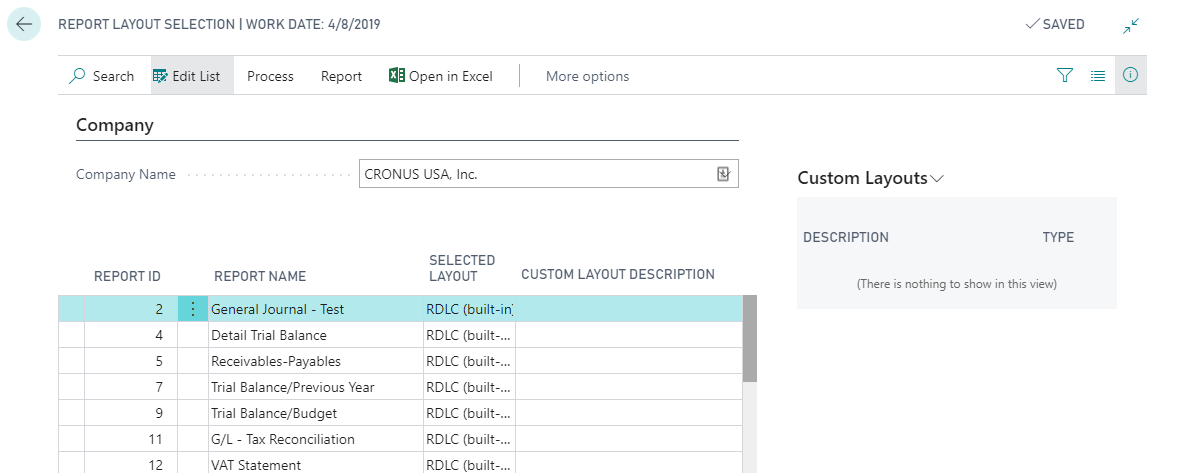1187x473 pixels.
Task: Collapse the page using the shrink arrows icon
Action: pos(1131,26)
